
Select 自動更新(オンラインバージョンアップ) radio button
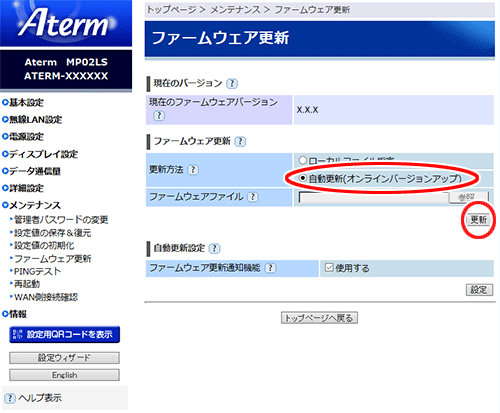[302, 178]
